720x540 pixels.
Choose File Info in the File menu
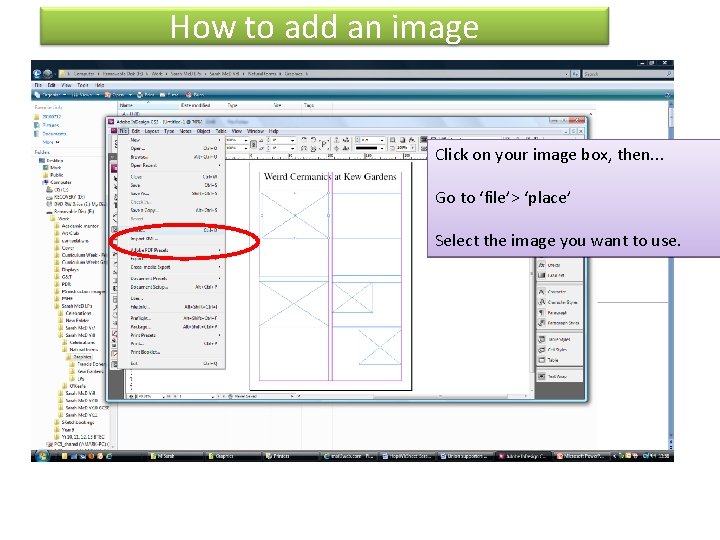(x=174, y=307)
